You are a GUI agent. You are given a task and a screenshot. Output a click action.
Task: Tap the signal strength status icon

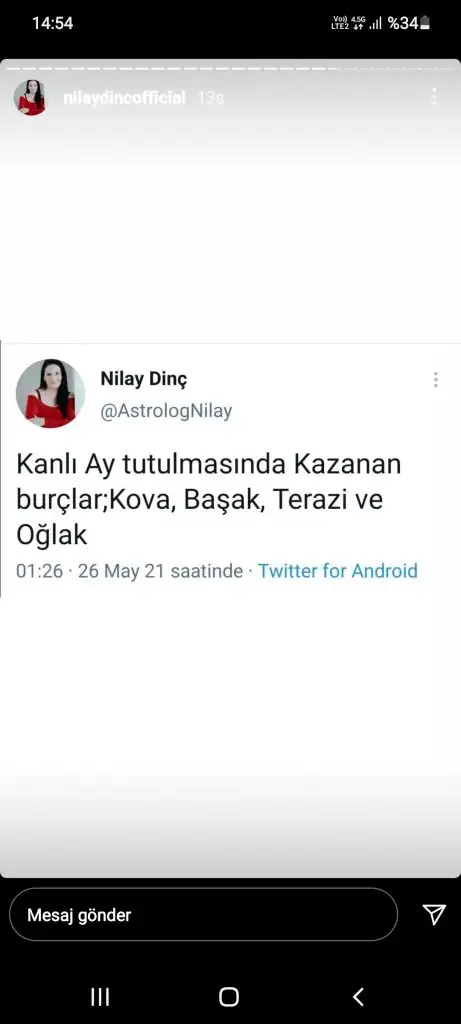[375, 24]
